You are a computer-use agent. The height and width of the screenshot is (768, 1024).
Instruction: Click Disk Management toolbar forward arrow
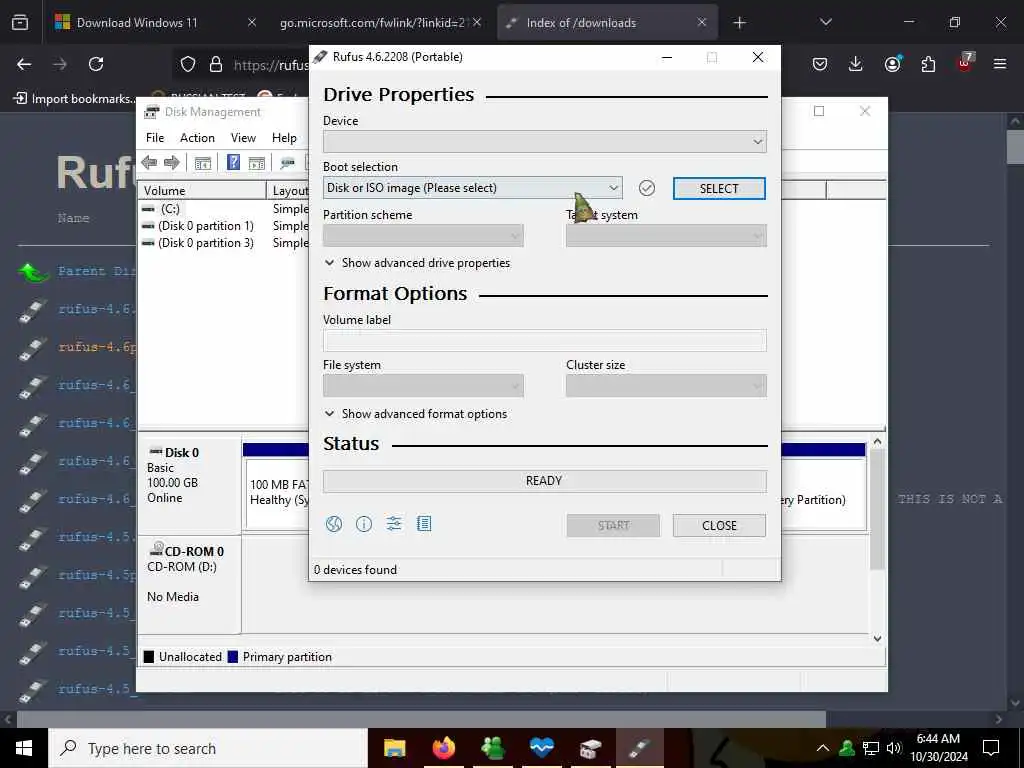point(172,163)
